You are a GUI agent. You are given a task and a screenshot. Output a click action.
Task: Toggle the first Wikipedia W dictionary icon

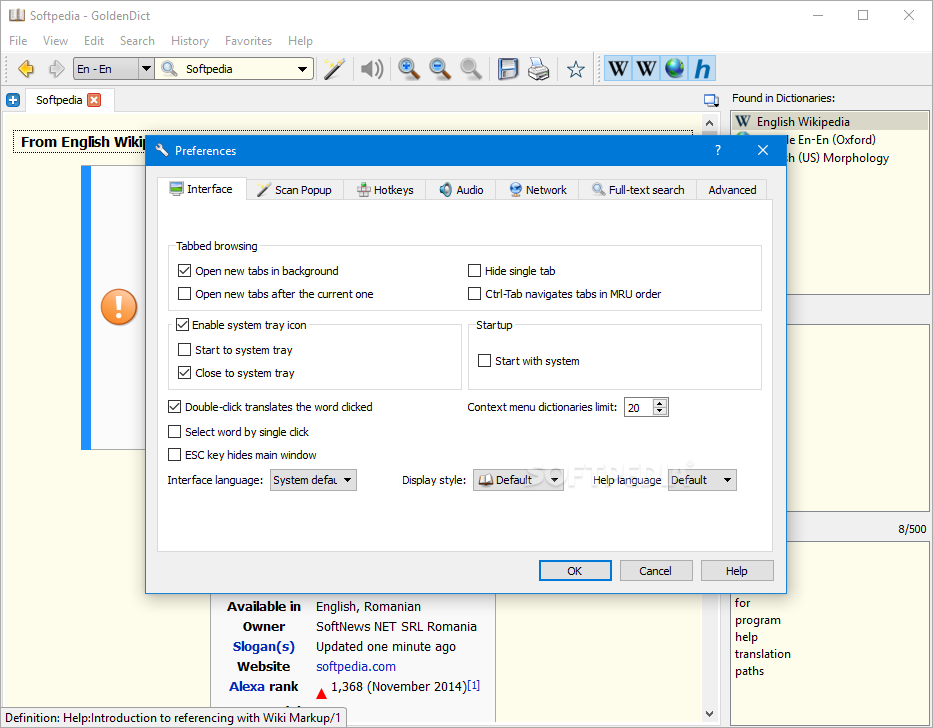tap(618, 69)
